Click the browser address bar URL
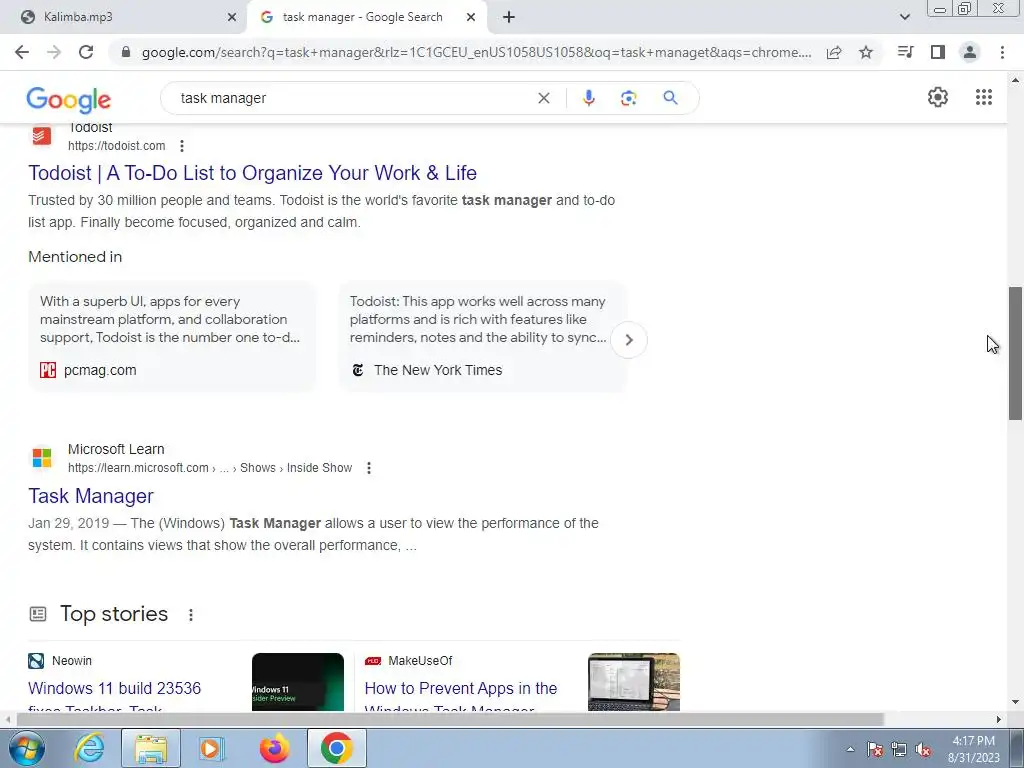Image resolution: width=1024 pixels, height=768 pixels. 476,52
